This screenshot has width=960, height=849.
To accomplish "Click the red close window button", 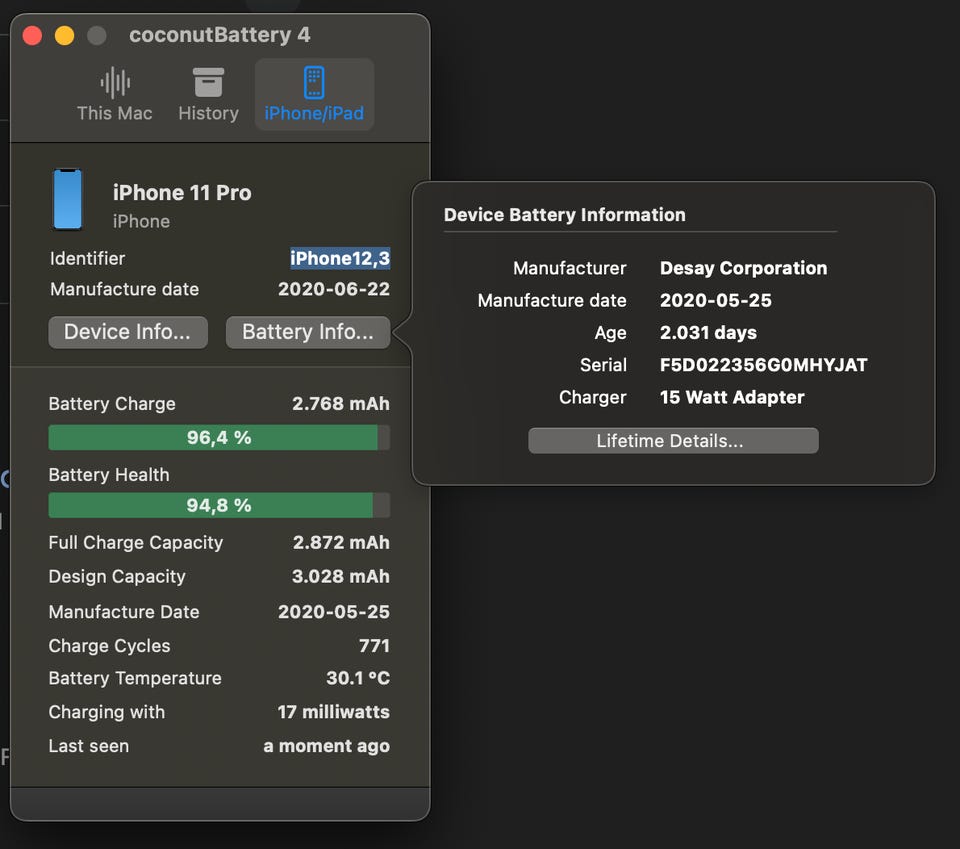I will 32,36.
